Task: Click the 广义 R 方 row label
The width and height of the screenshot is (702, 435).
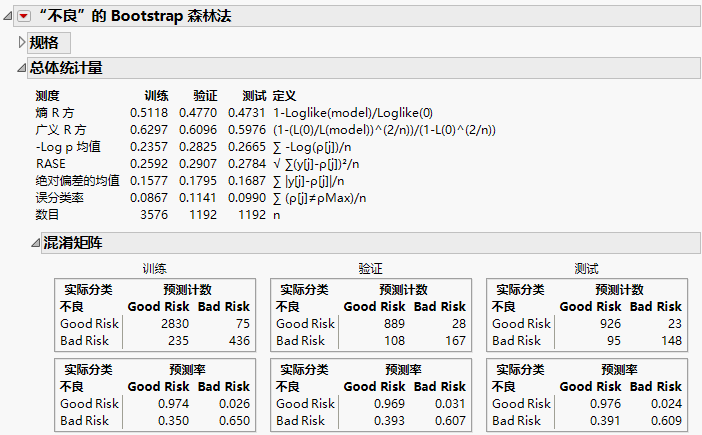Action: (61, 130)
